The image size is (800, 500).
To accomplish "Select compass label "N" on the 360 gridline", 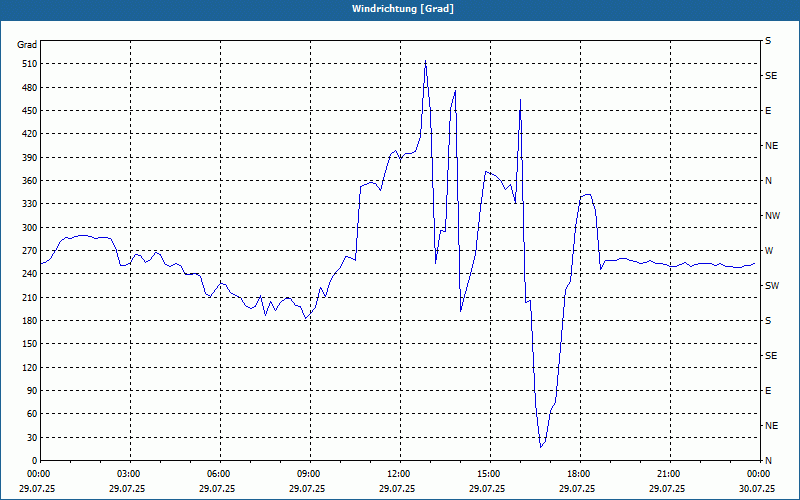I will point(768,181).
